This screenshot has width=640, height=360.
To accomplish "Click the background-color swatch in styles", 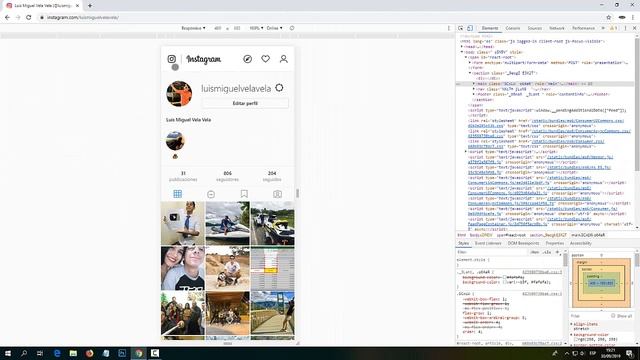I will click(x=505, y=282).
